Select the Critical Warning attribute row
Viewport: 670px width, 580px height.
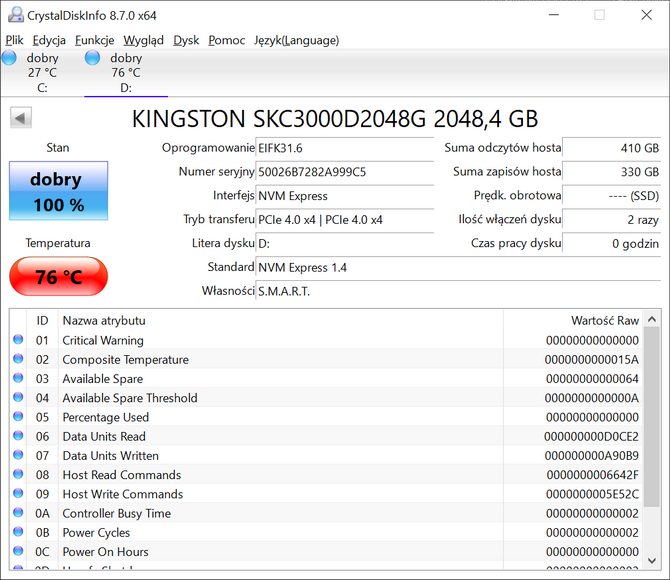(x=326, y=340)
